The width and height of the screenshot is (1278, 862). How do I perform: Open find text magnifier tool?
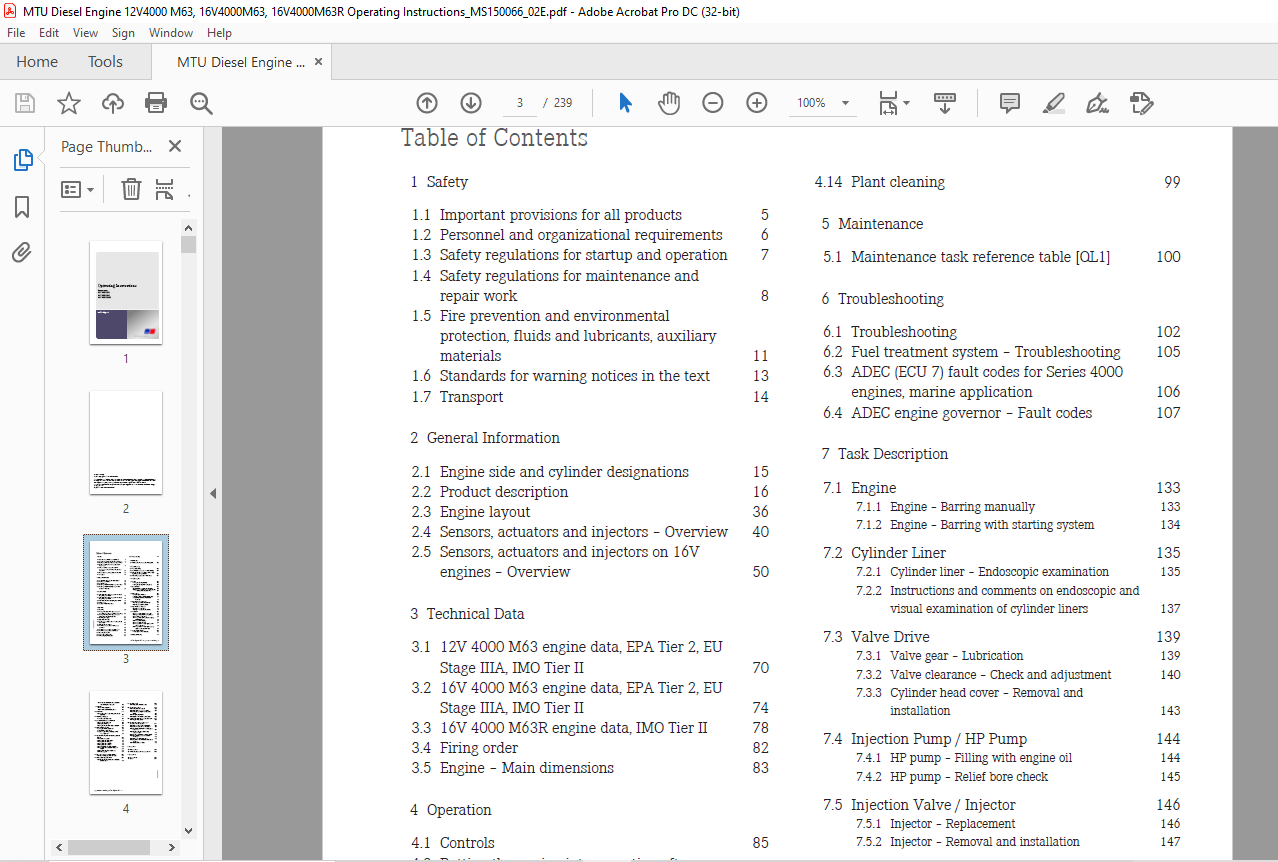coord(201,103)
